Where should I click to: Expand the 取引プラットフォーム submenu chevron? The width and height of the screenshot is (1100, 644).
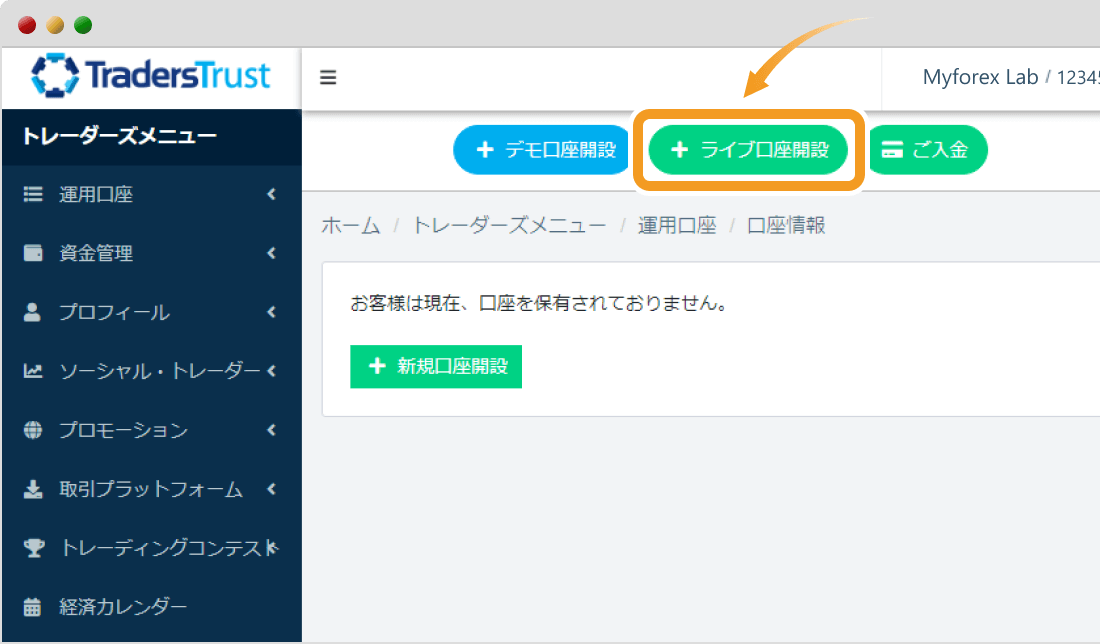271,490
